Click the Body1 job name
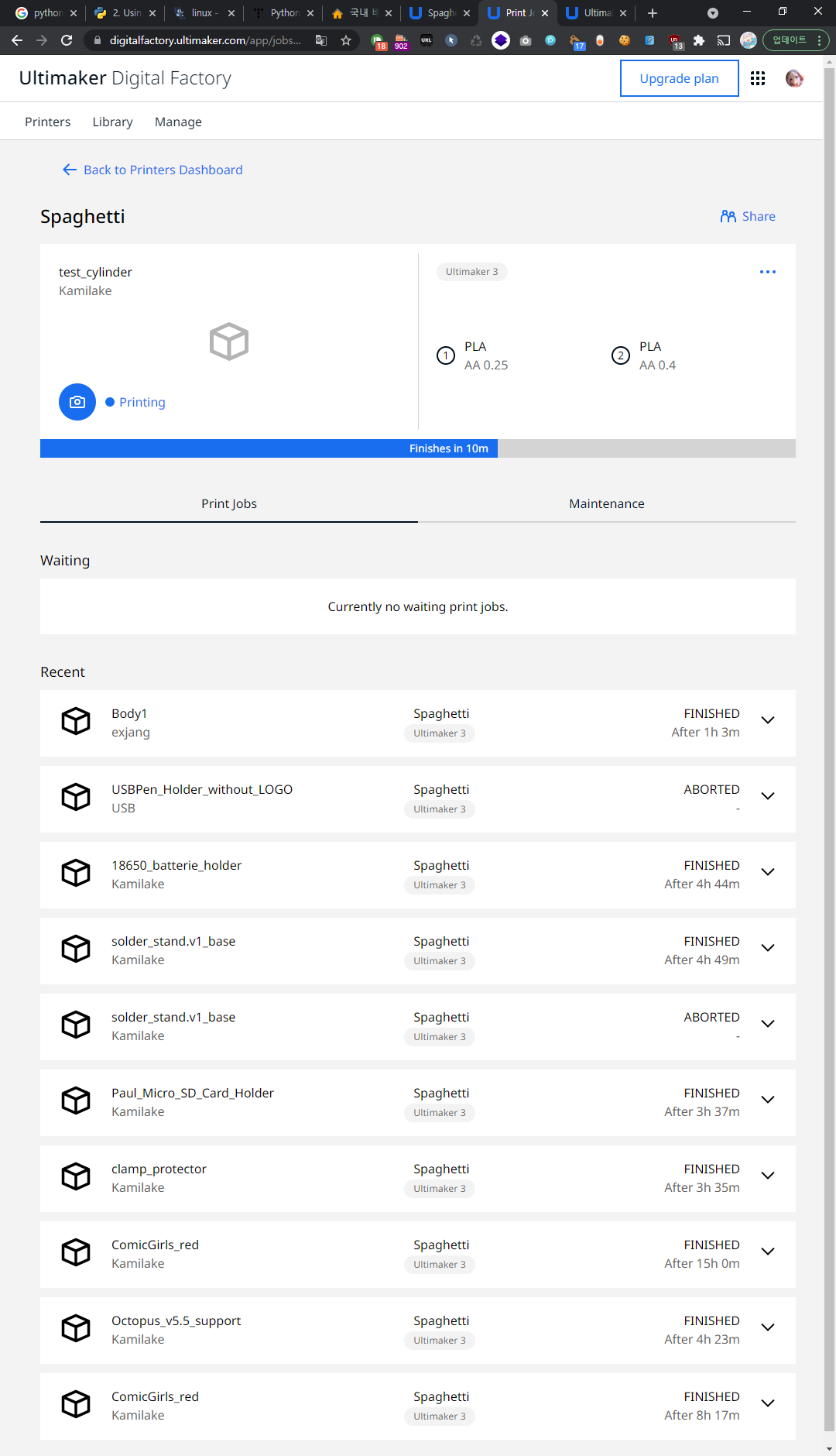 (x=129, y=713)
